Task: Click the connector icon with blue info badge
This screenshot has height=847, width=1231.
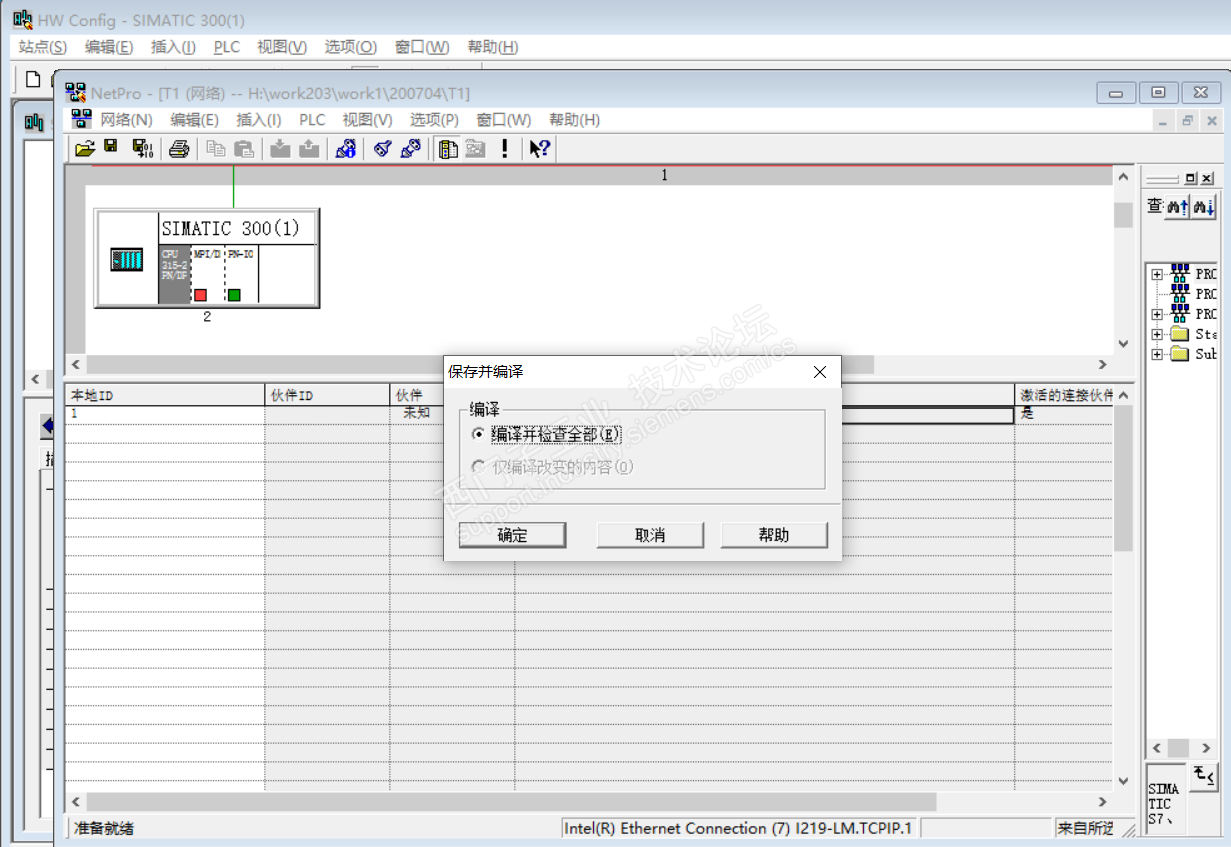Action: tap(346, 149)
